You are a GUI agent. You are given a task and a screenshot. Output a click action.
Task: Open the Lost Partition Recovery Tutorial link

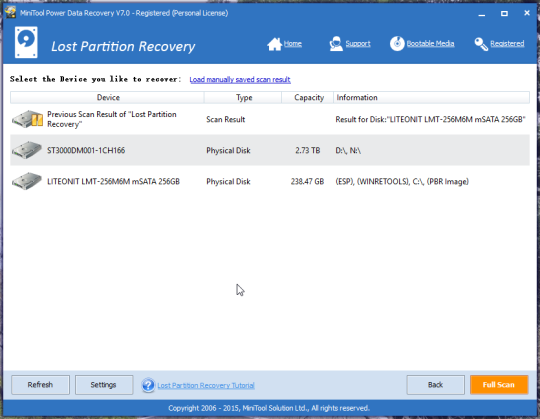click(x=206, y=385)
